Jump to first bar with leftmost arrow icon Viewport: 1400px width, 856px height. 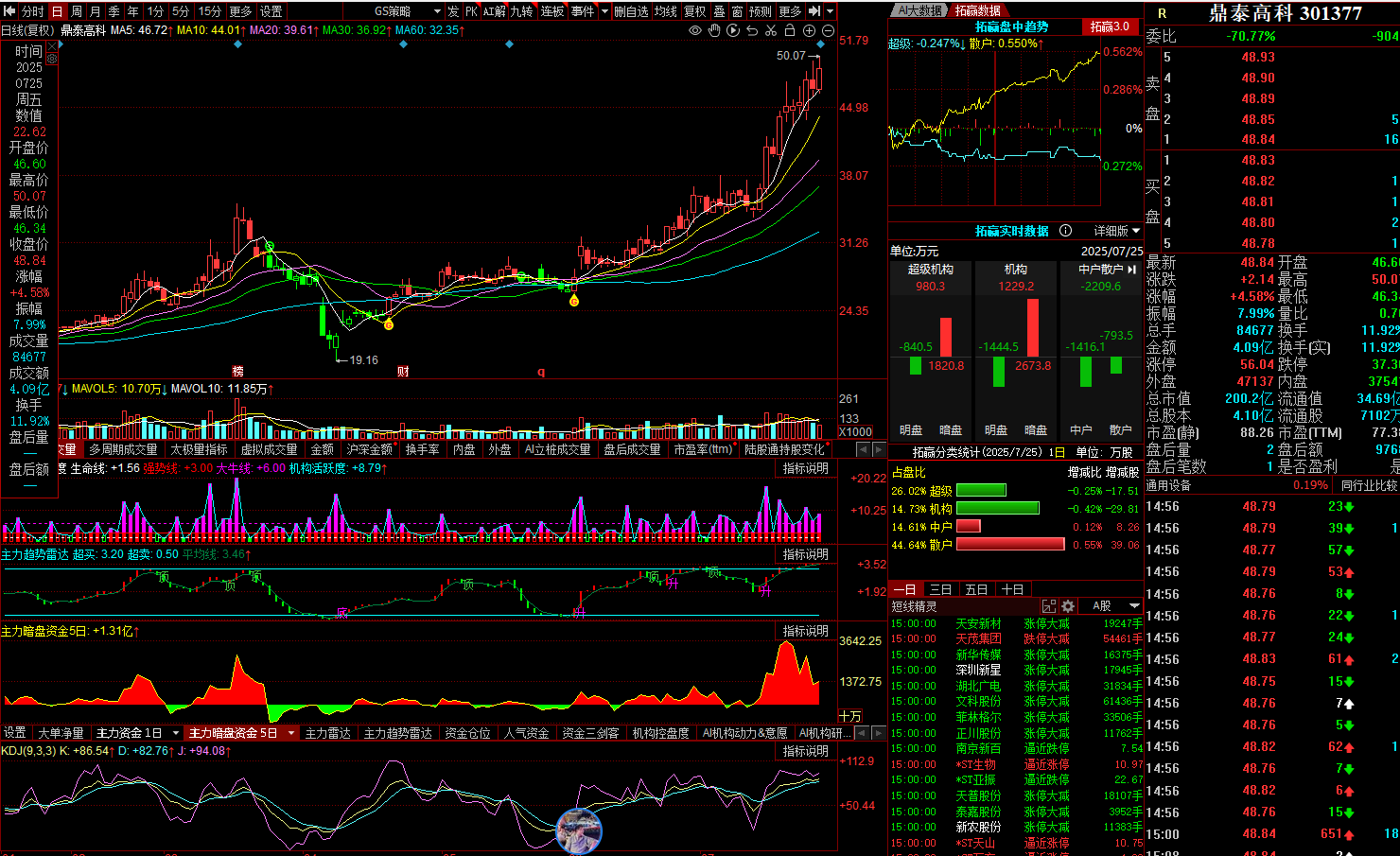click(x=9, y=11)
